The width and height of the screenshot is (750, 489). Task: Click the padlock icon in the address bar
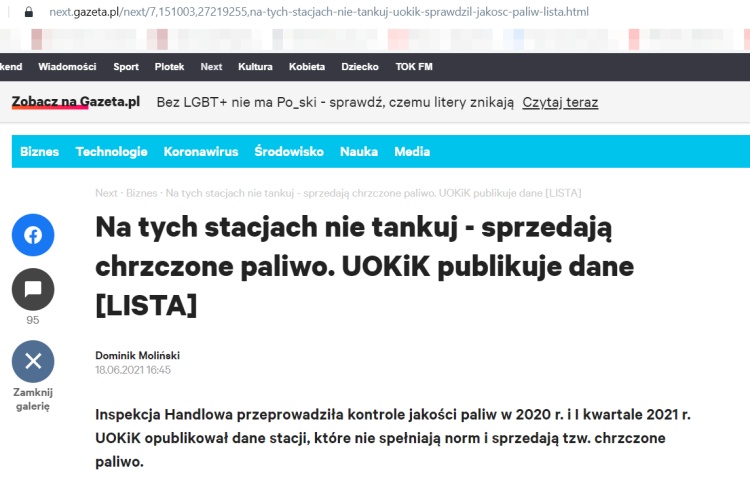click(29, 12)
